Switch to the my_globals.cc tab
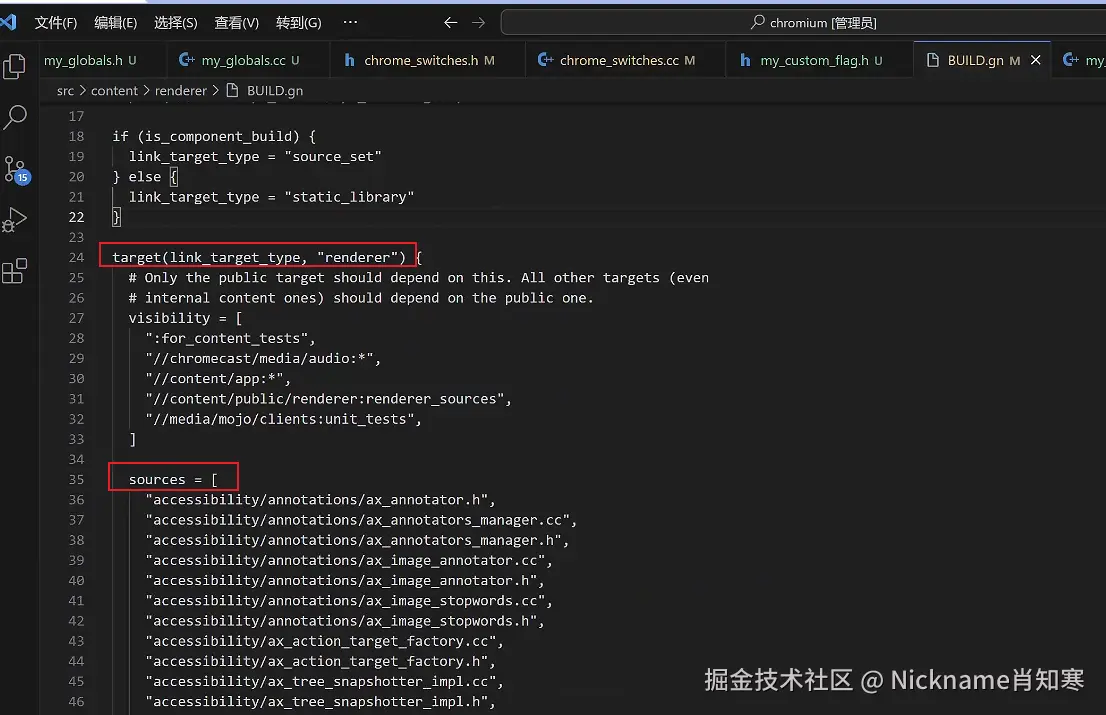1106x715 pixels. [248, 60]
